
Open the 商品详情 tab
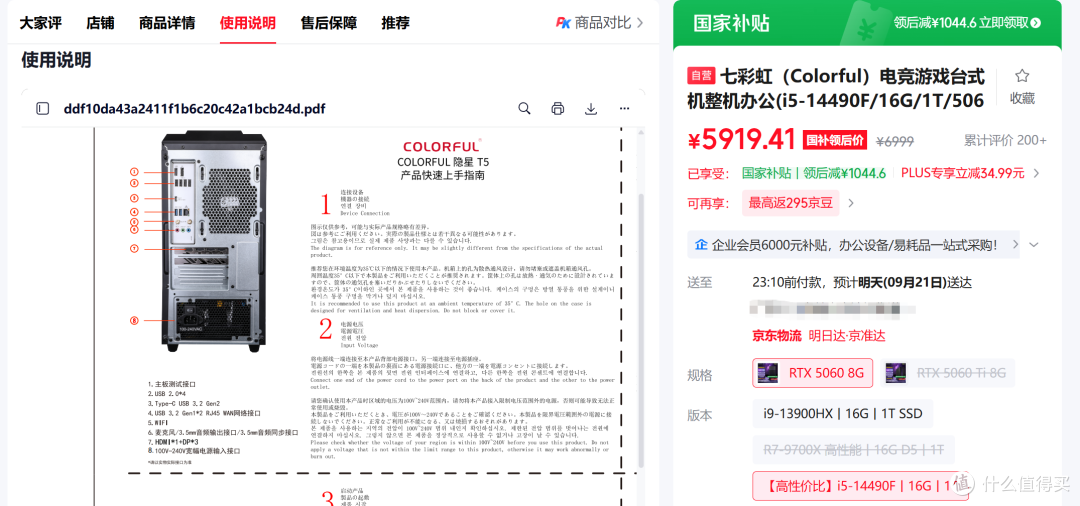(167, 23)
